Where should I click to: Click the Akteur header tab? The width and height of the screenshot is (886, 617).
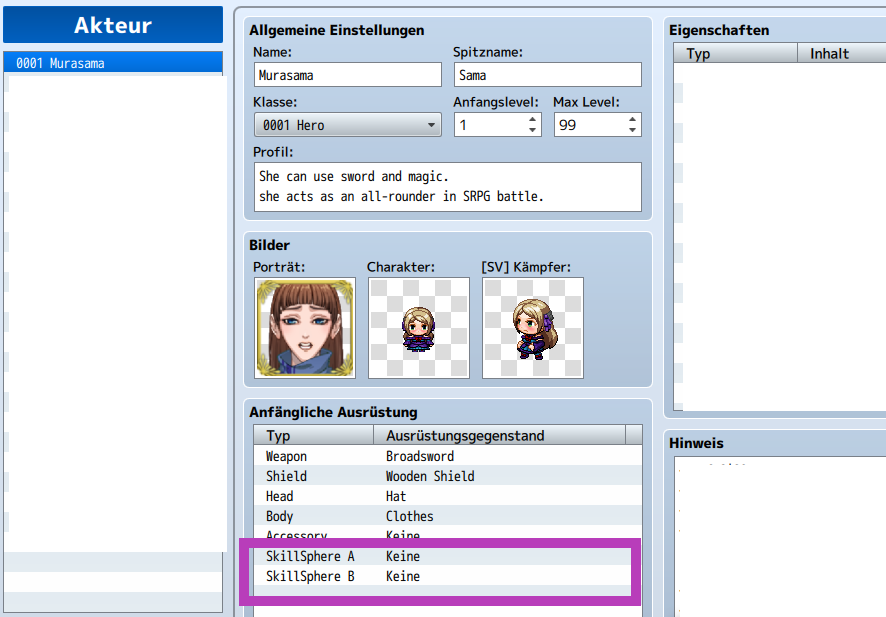tap(113, 25)
